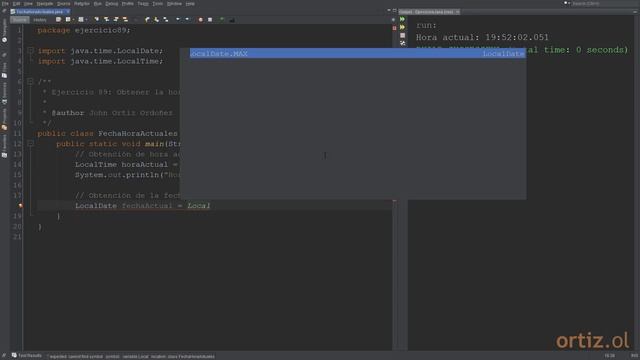Open the Run menu

coord(98,4)
